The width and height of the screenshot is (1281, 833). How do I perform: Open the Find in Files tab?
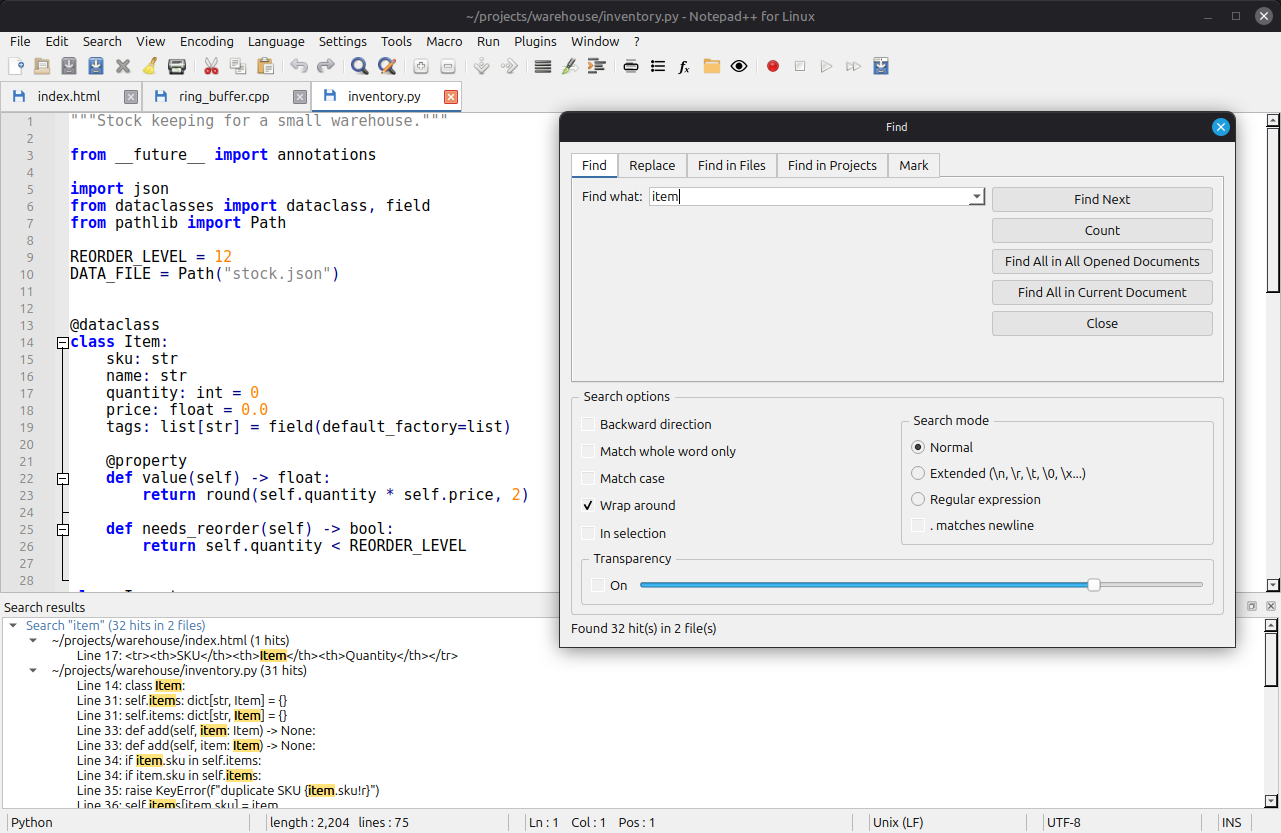[x=732, y=165]
